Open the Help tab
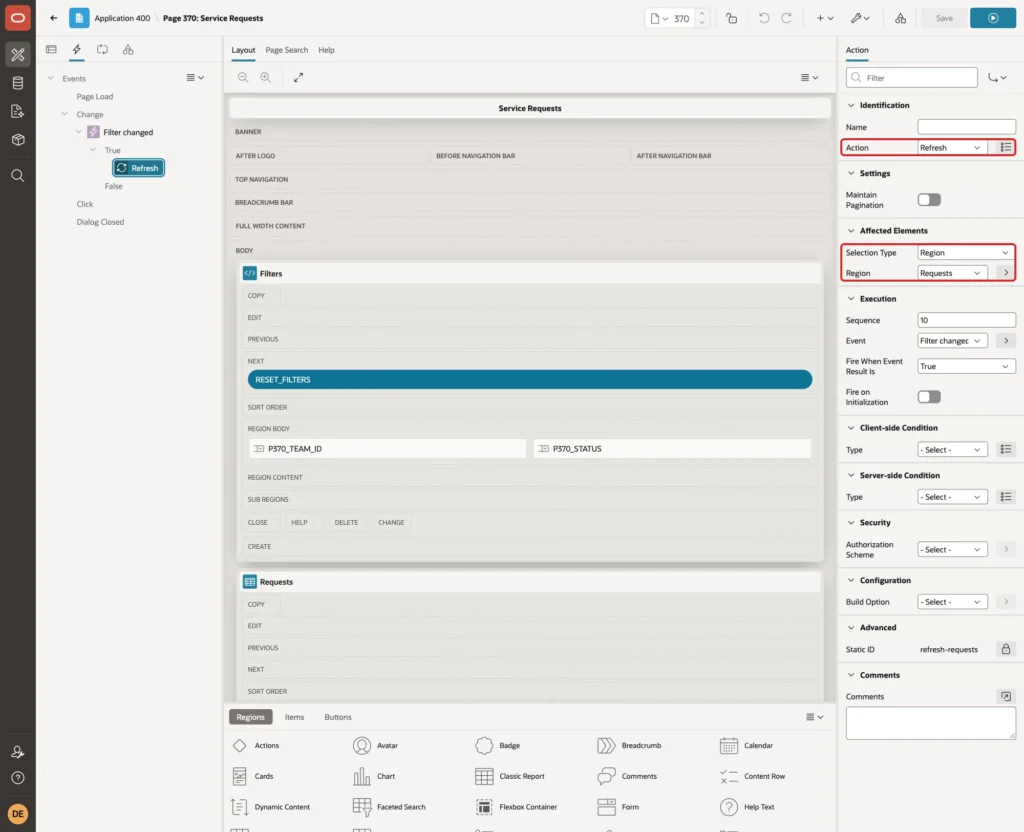The image size is (1024, 832). (x=327, y=50)
